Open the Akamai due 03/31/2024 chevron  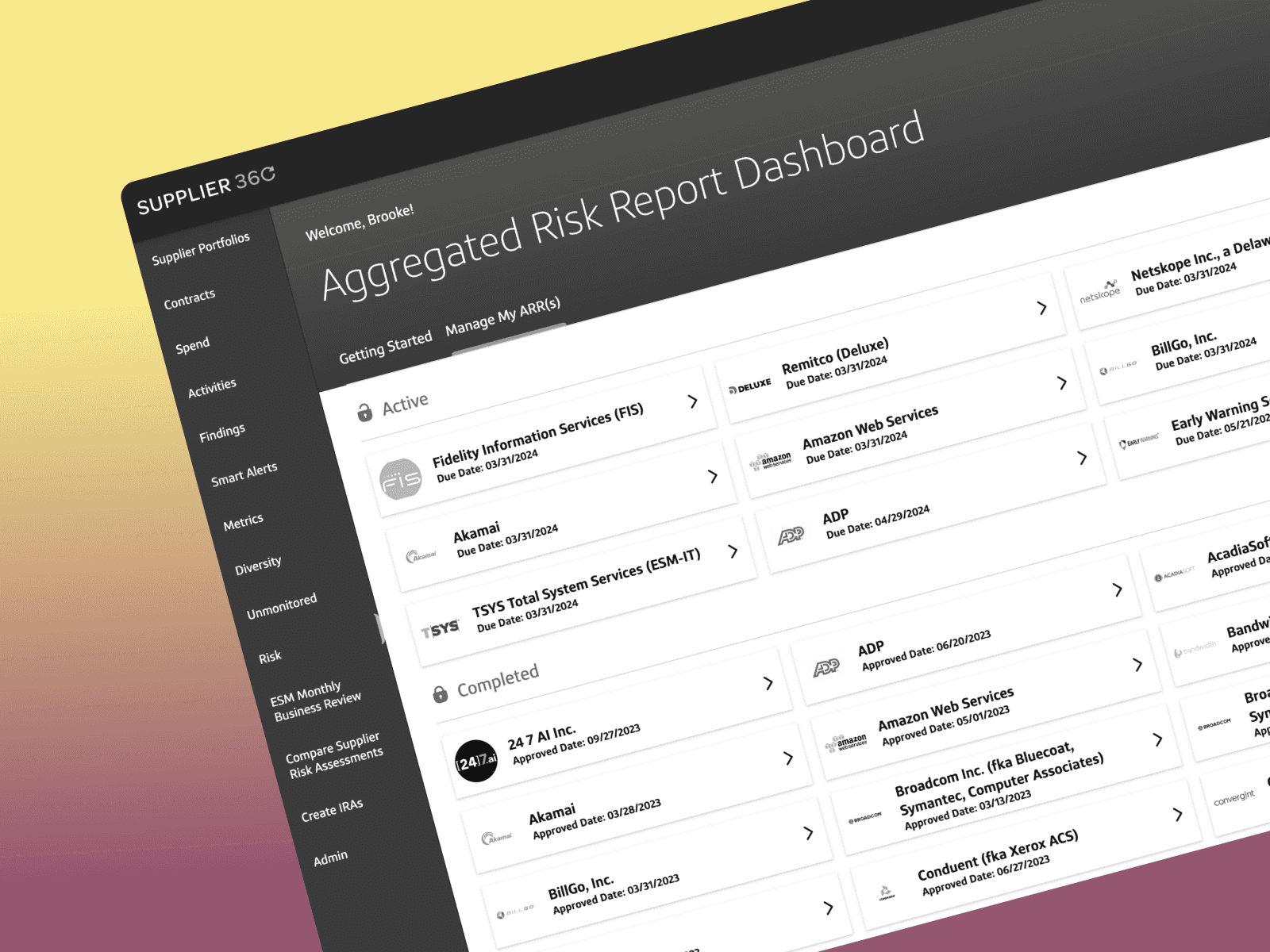click(x=713, y=476)
